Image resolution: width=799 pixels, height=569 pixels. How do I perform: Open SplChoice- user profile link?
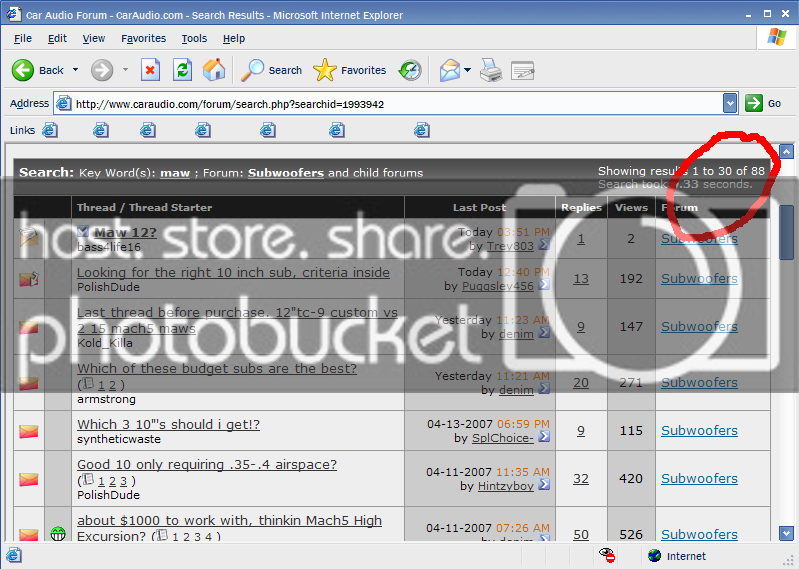(x=503, y=438)
